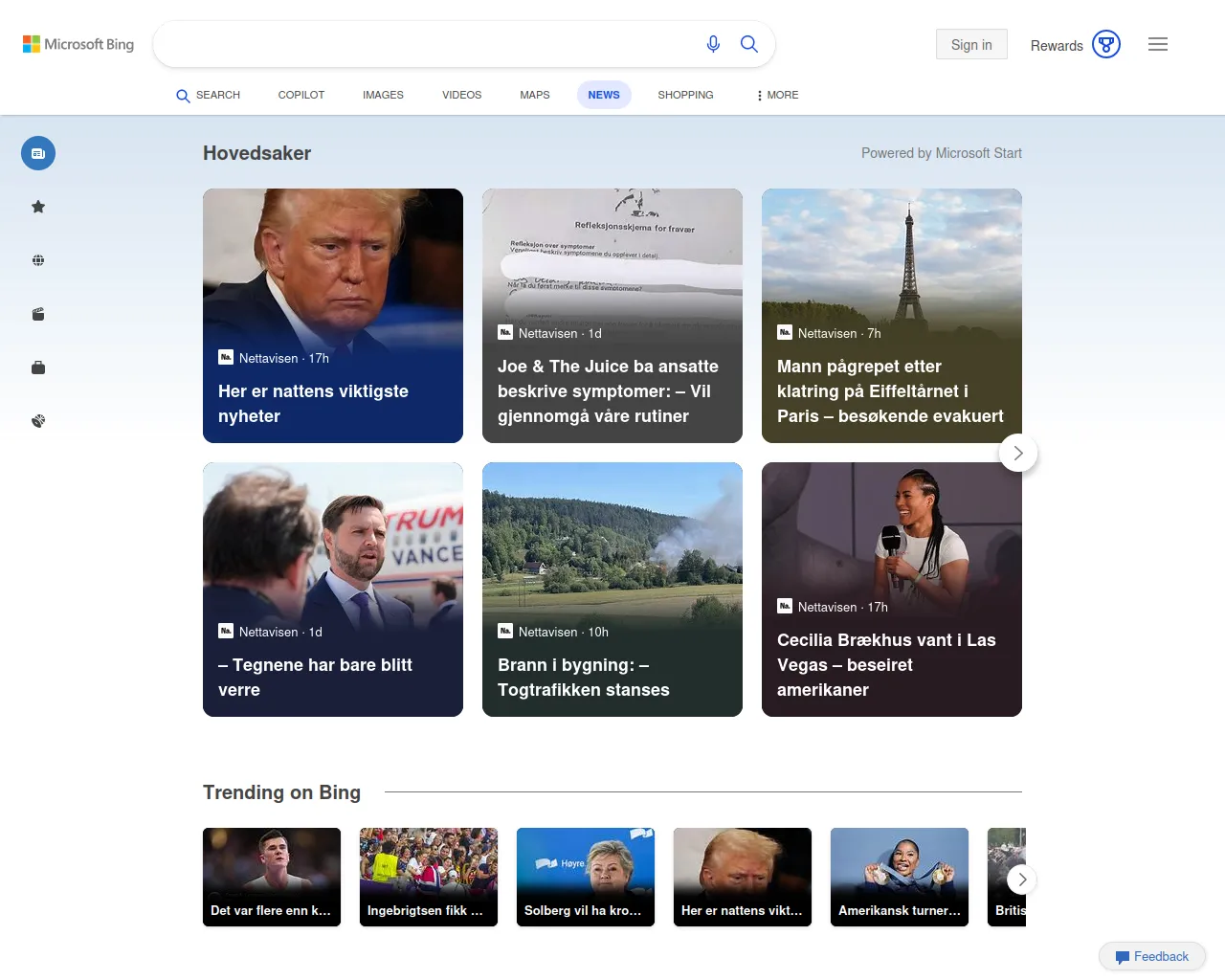
Task: Switch to the IMAGES tab
Action: (383, 95)
